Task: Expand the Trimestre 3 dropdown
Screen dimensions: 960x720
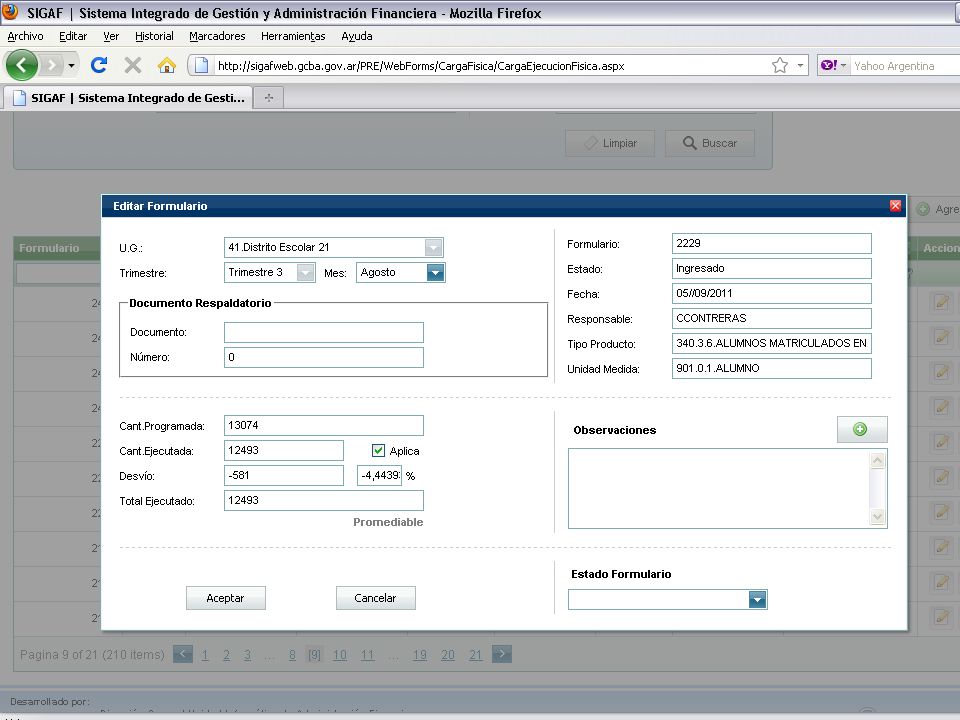Action: point(306,272)
